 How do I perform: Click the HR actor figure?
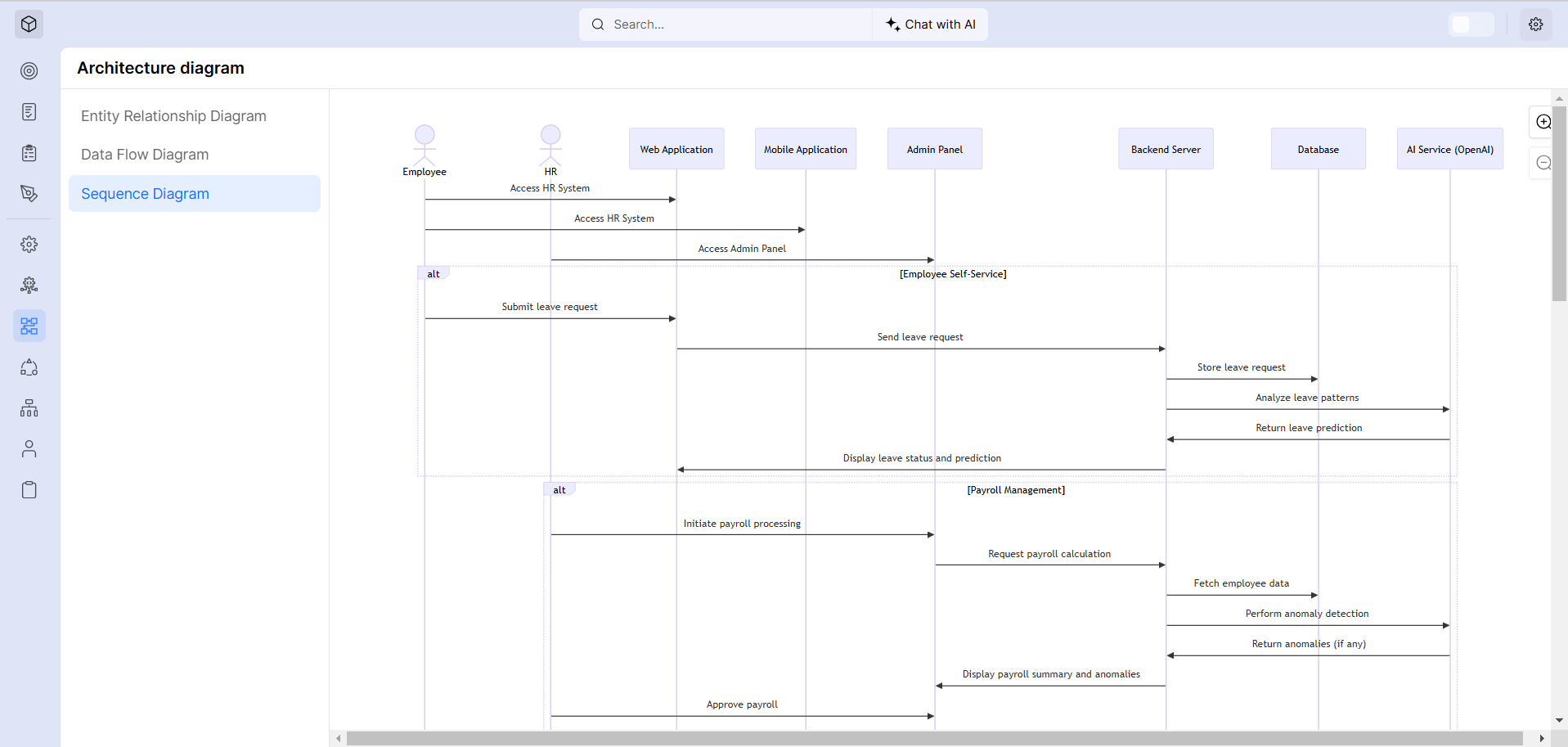coord(550,151)
